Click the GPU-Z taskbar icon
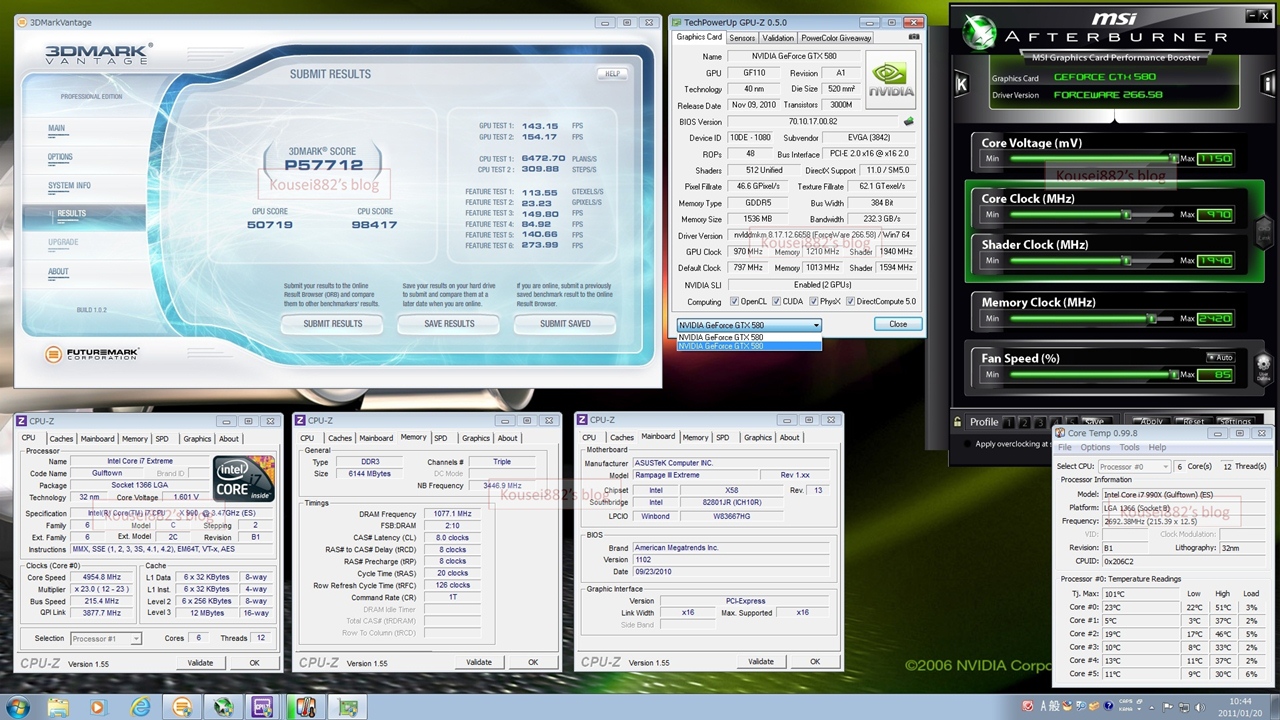Viewport: 1280px width, 720px height. click(x=347, y=707)
